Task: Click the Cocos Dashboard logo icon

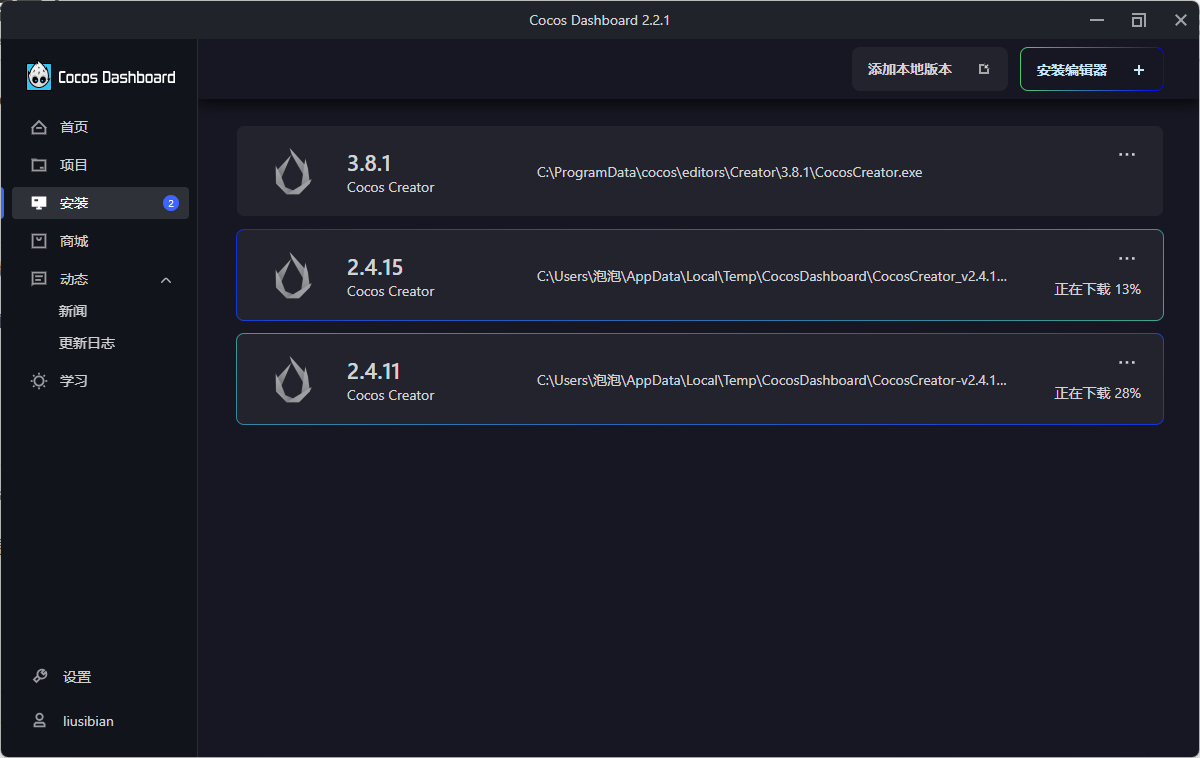Action: click(x=39, y=76)
